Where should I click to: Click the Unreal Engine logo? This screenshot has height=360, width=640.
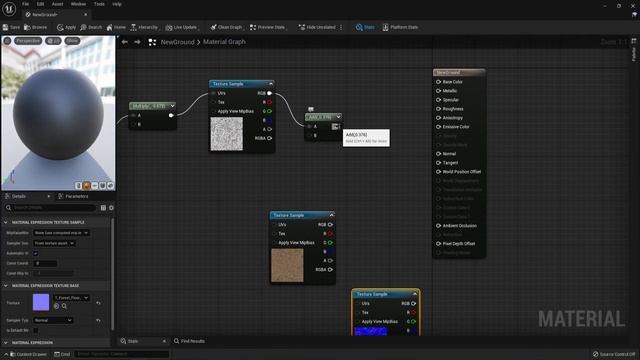click(9, 9)
